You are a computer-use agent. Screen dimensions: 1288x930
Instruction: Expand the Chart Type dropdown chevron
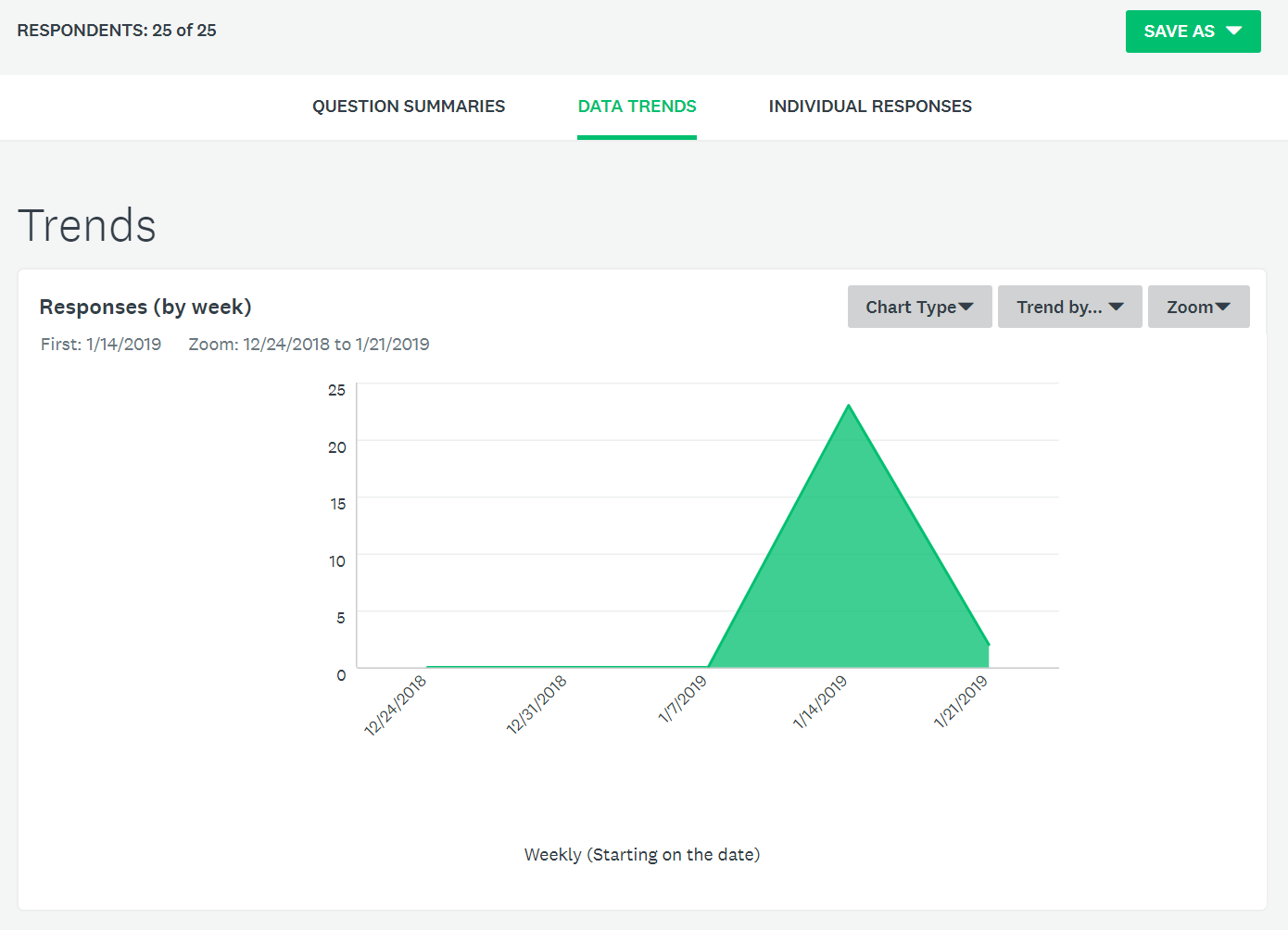click(x=967, y=306)
